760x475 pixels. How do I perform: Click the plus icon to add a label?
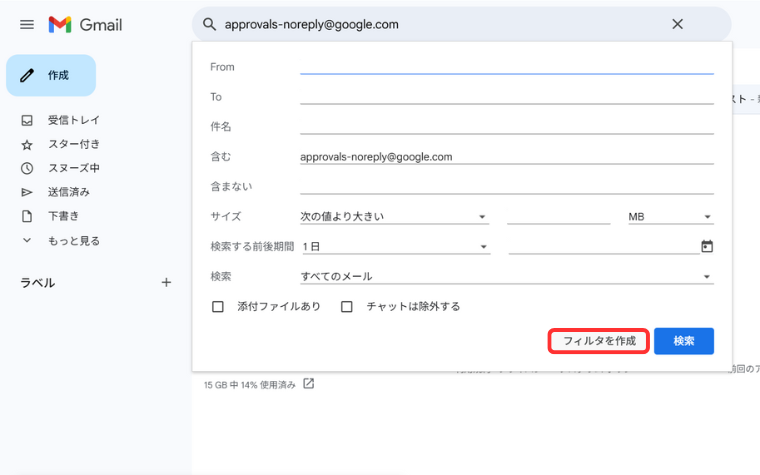(x=166, y=283)
